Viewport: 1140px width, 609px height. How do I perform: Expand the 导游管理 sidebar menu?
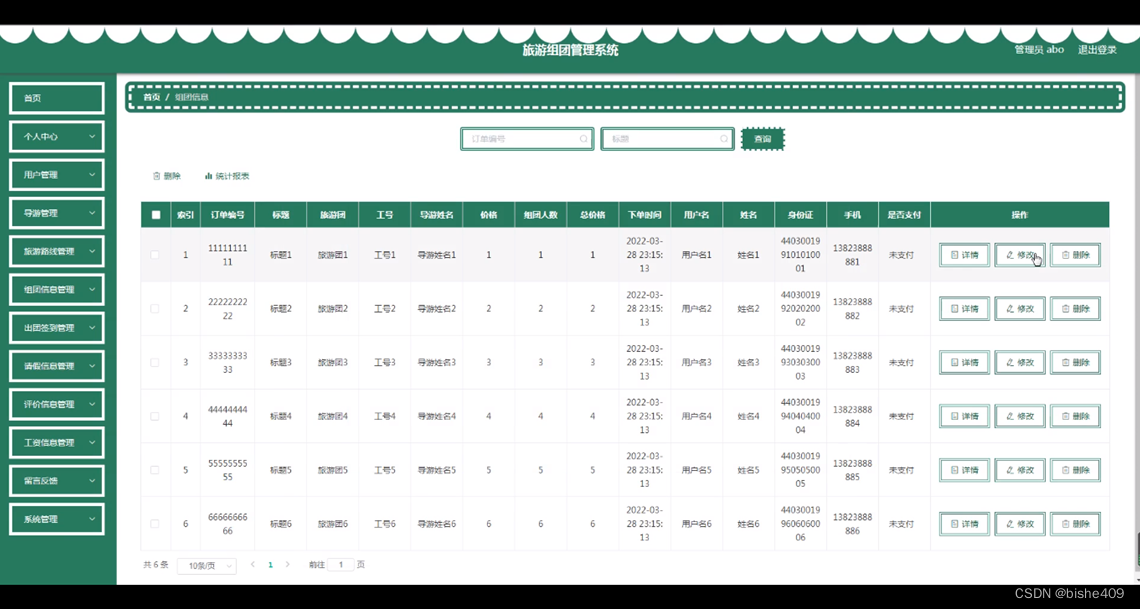[57, 213]
